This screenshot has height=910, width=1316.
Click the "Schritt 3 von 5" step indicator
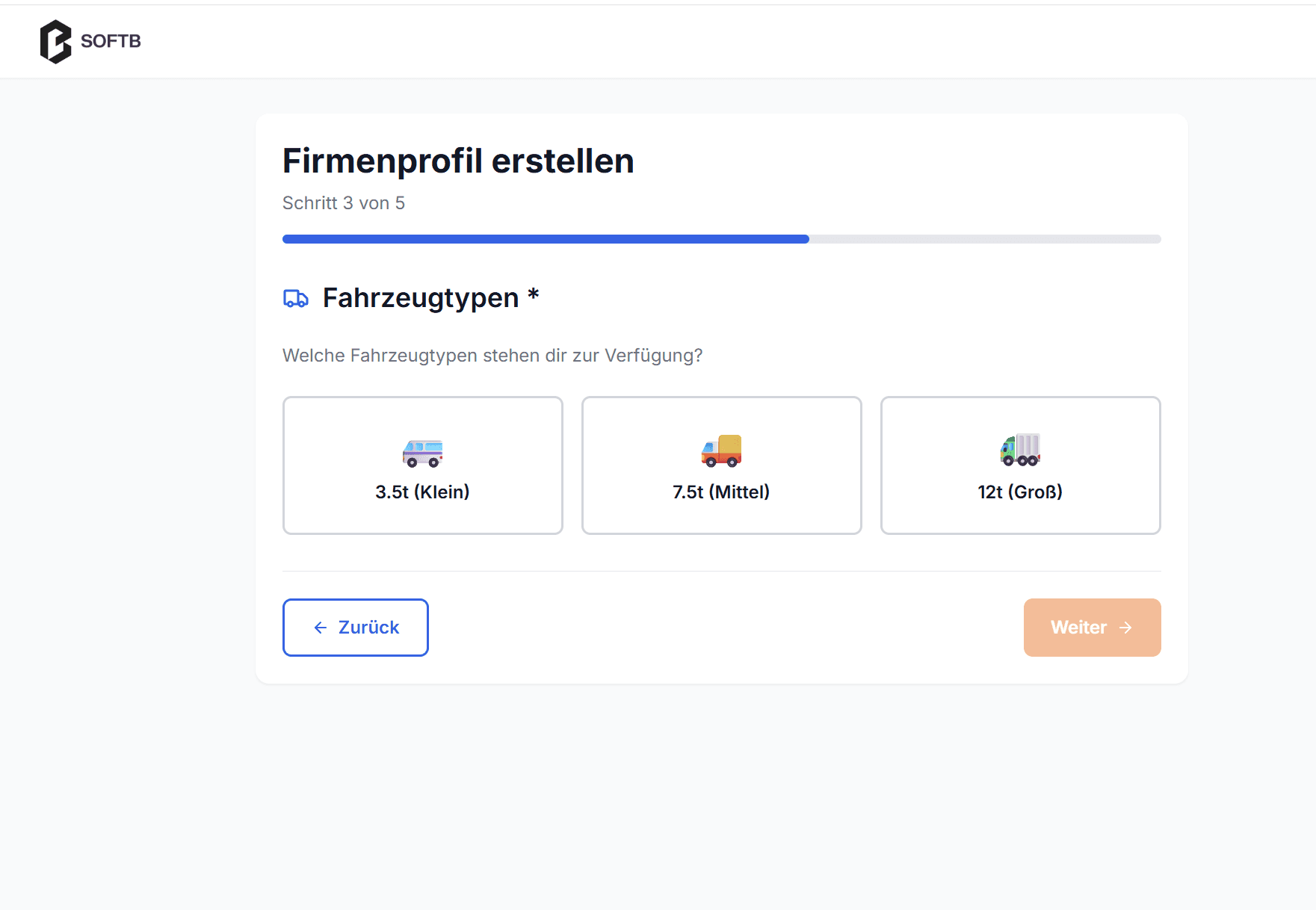point(344,203)
